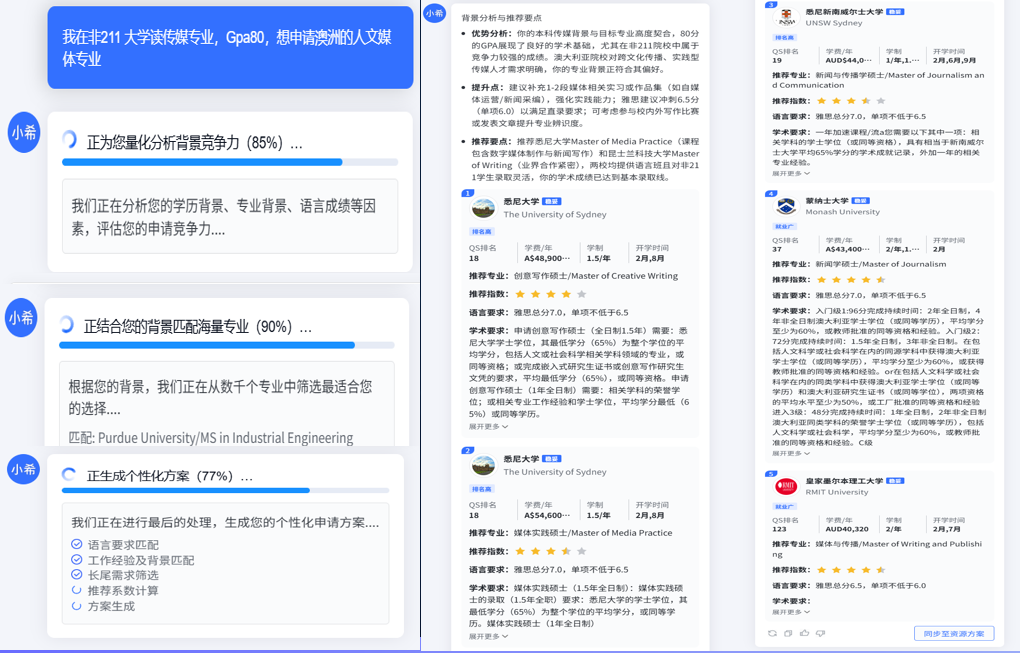This screenshot has height=653, width=1020.
Task: Click the thumbs down icon
Action: 820,633
